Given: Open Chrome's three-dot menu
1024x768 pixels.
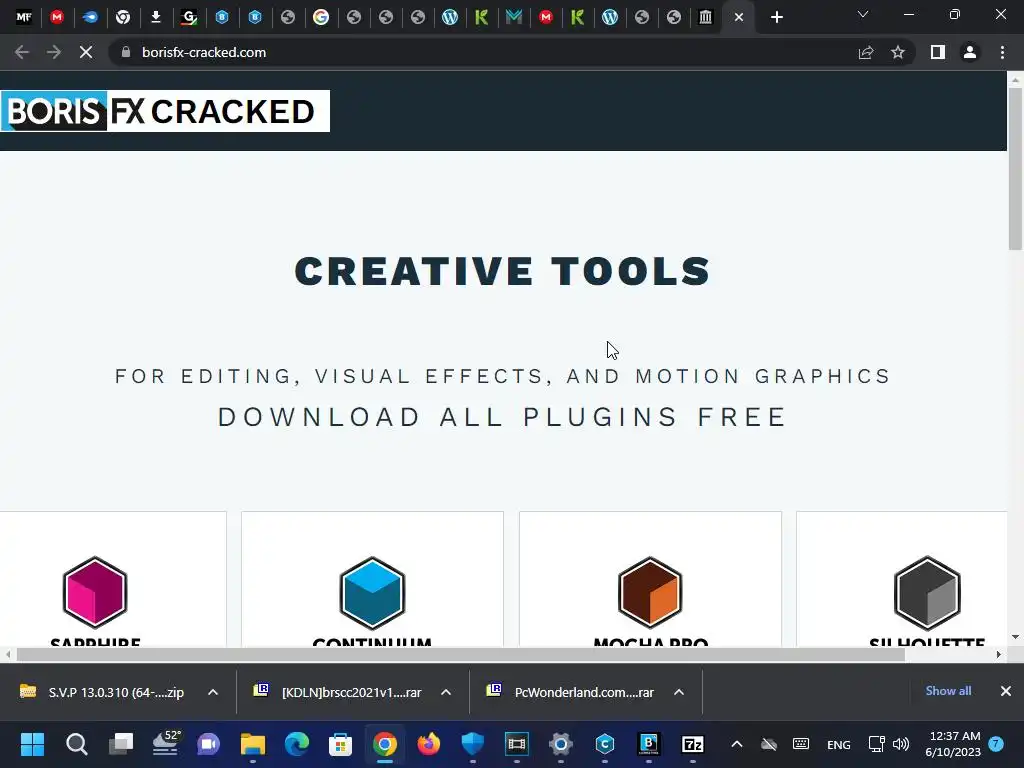Looking at the screenshot, I should point(1002,52).
